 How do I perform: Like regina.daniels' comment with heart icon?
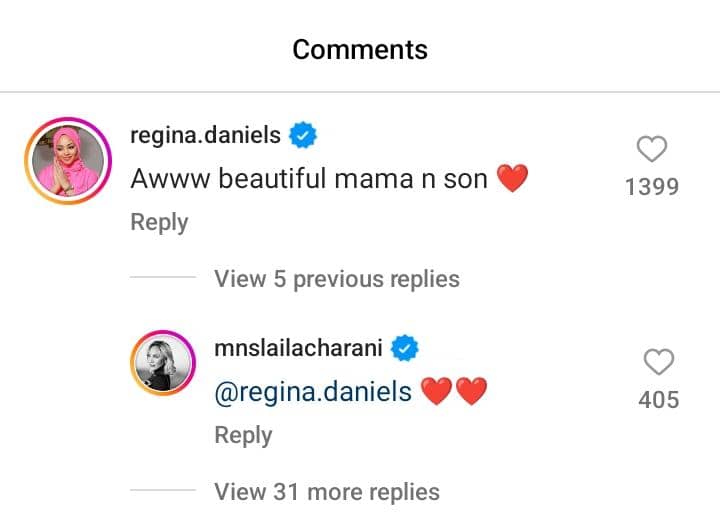pos(652,150)
